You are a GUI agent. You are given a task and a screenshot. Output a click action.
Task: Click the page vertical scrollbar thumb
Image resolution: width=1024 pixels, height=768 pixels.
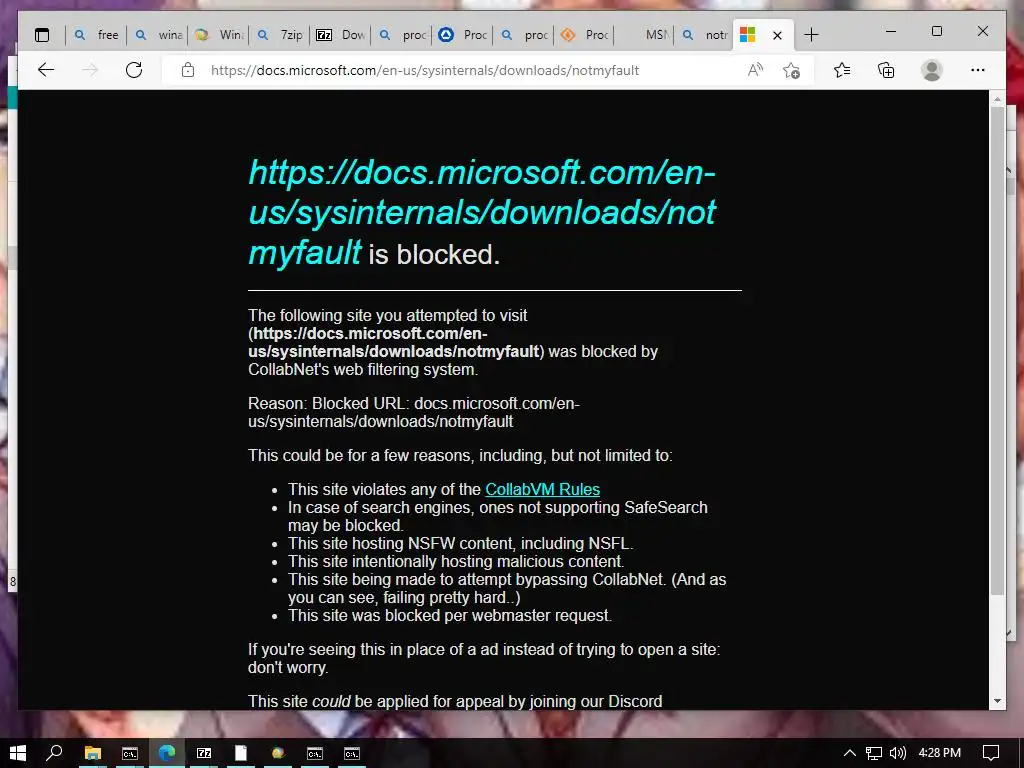(x=997, y=349)
